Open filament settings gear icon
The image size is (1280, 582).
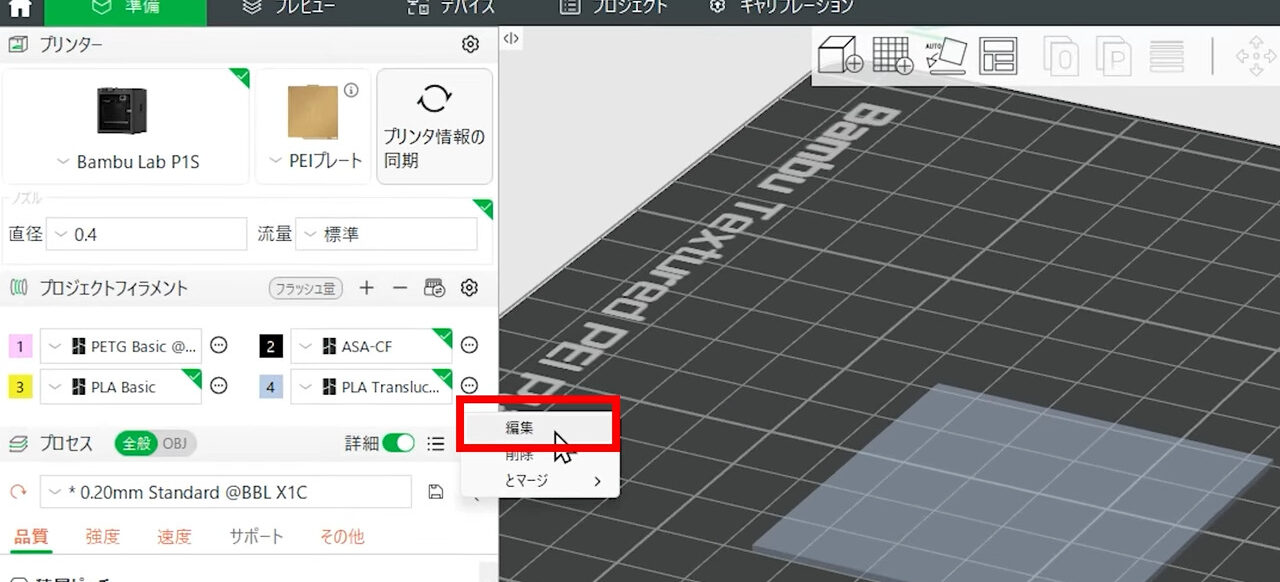tap(469, 288)
